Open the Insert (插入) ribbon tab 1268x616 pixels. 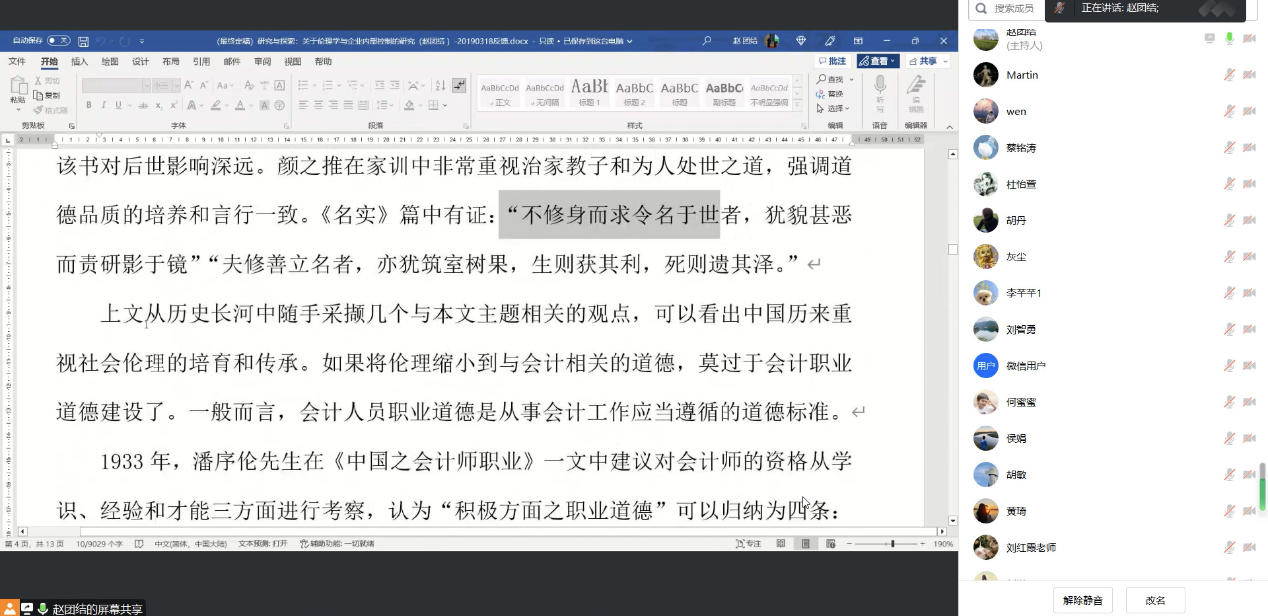pos(79,61)
